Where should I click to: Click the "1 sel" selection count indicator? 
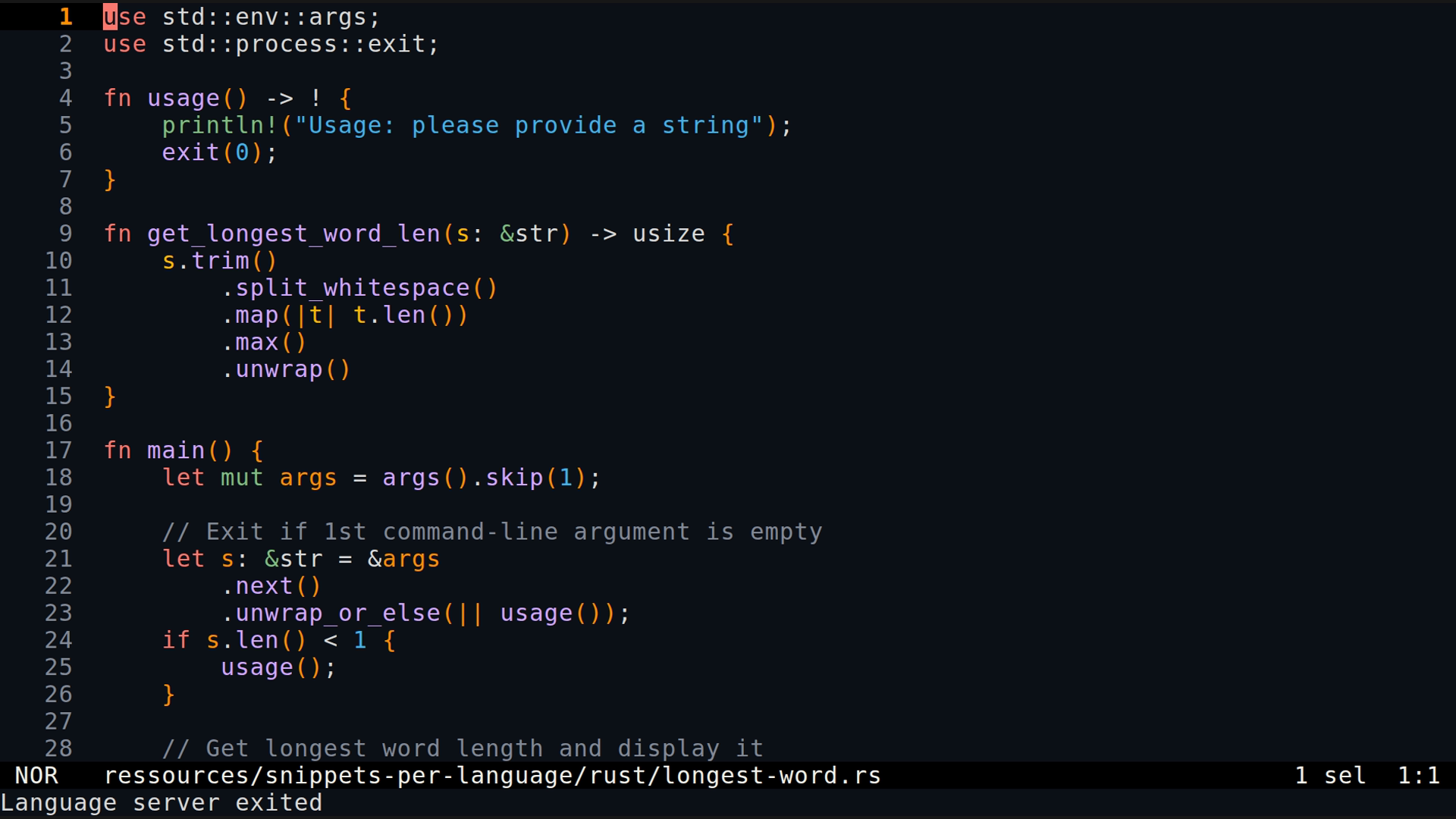(x=1330, y=776)
